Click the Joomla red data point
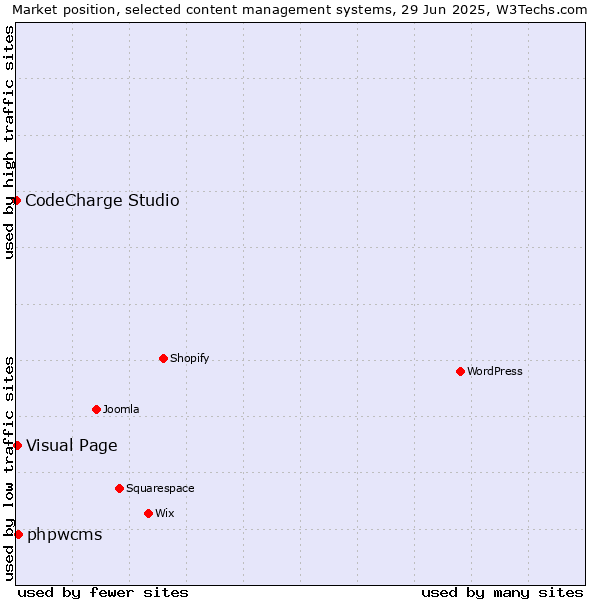 tap(96, 409)
